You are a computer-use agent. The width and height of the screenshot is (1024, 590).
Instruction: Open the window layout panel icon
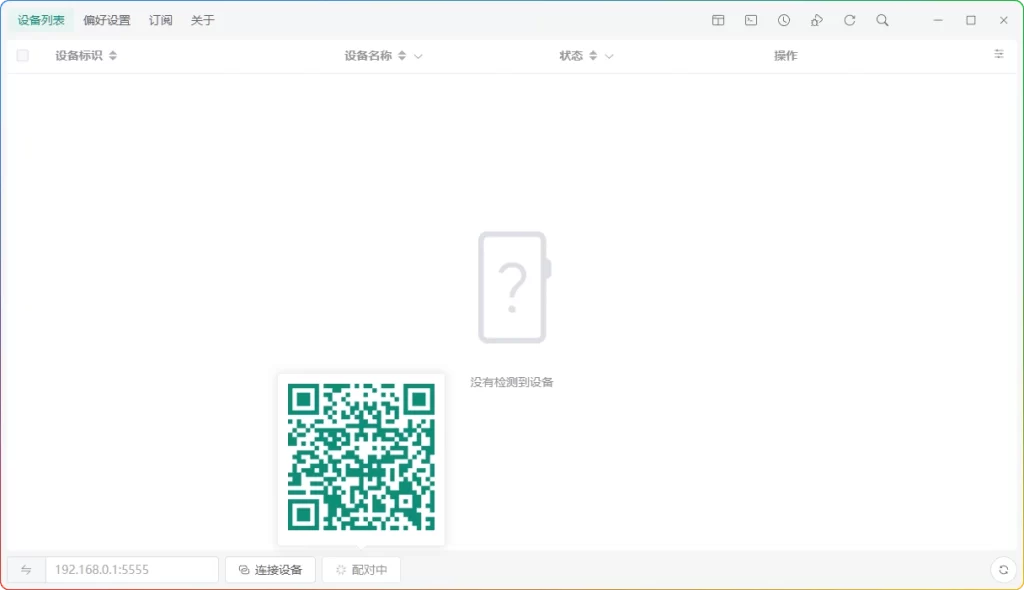(718, 20)
